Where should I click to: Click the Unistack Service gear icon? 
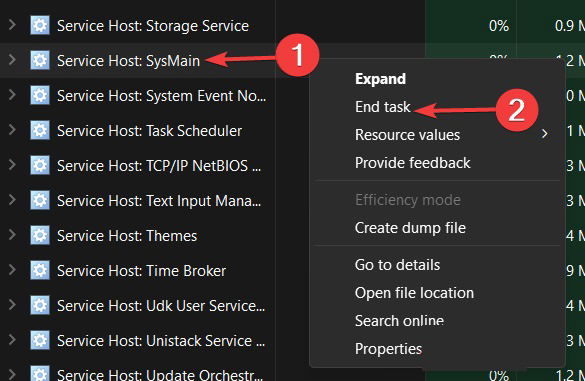click(40, 340)
